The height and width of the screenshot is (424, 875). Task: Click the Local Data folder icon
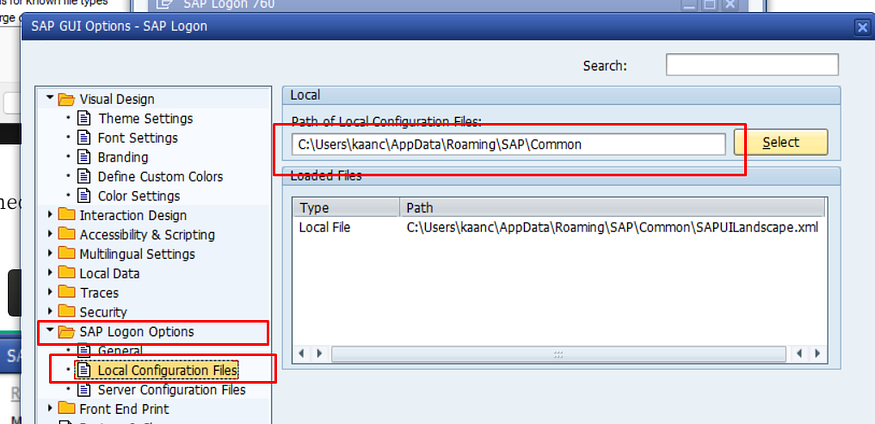click(66, 273)
